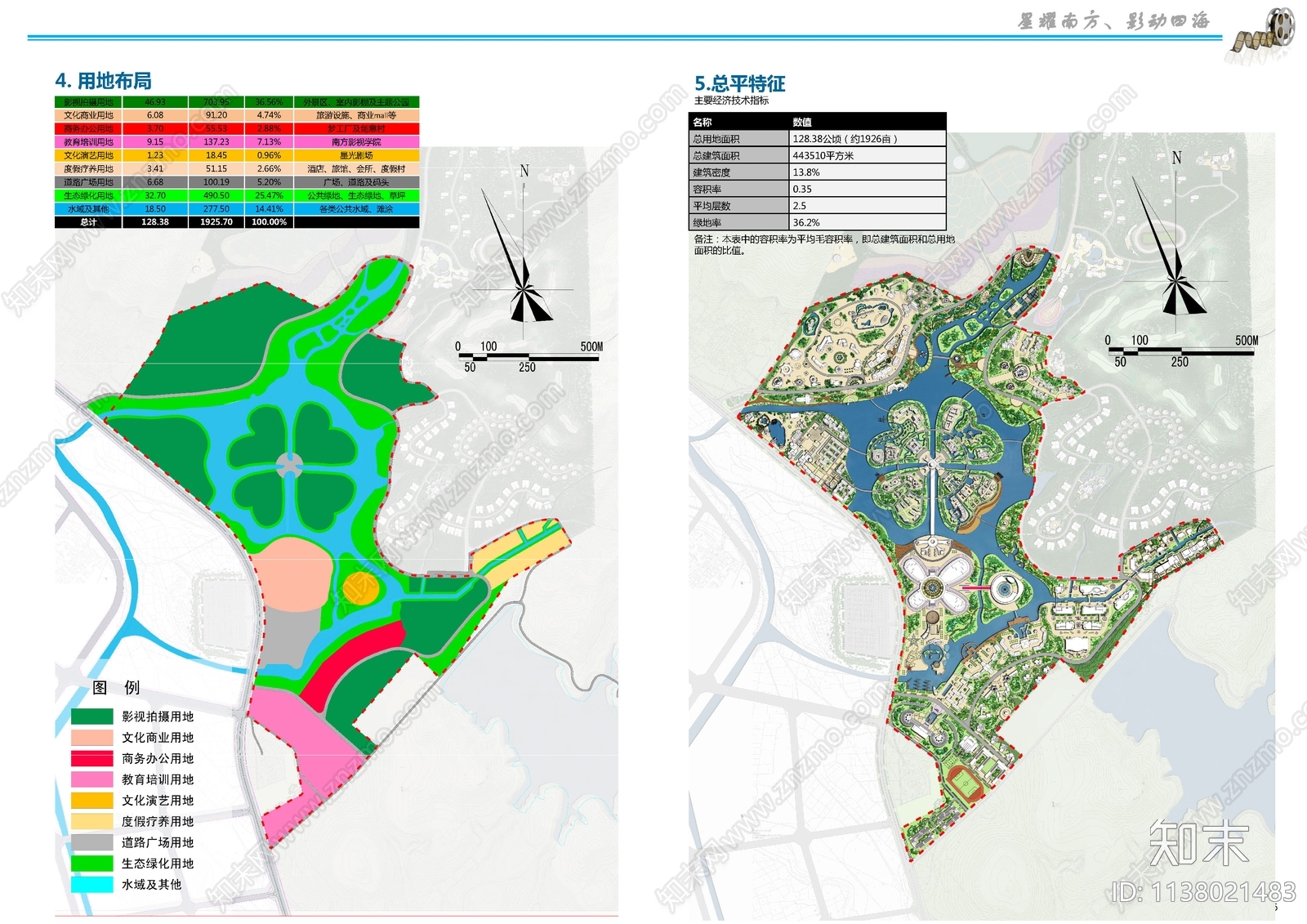Screen dimensions: 1307x924
Task: Click legend label '文化商业用地'
Action: pyautogui.click(x=158, y=738)
